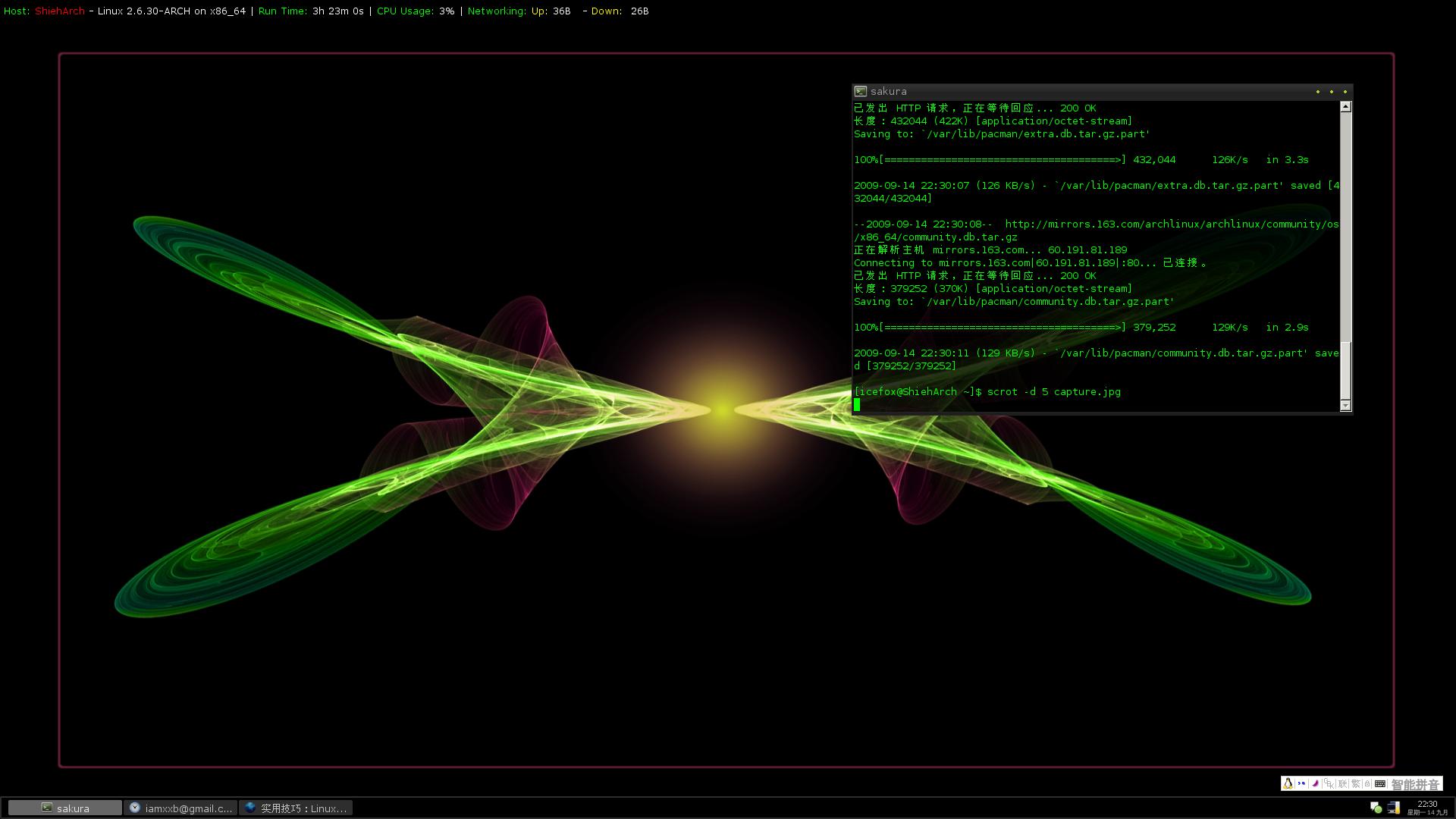The width and height of the screenshot is (1456, 819).
Task: Click inside the terminal at the green cursor
Action: [857, 405]
